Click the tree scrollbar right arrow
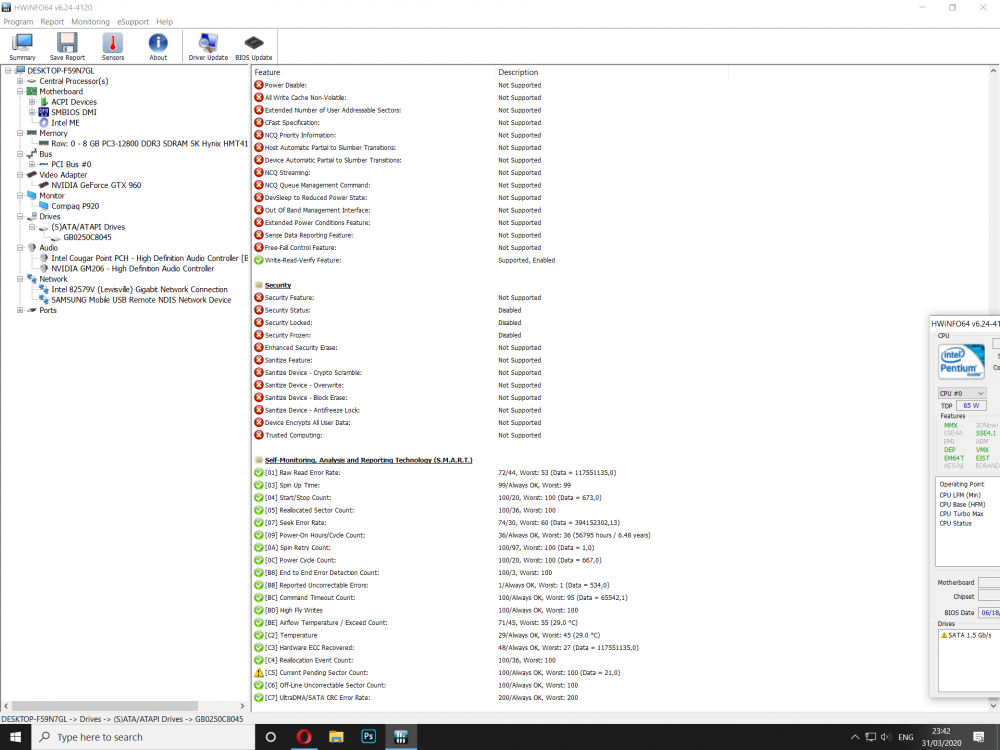Image resolution: width=1000 pixels, height=750 pixels. coord(242,706)
